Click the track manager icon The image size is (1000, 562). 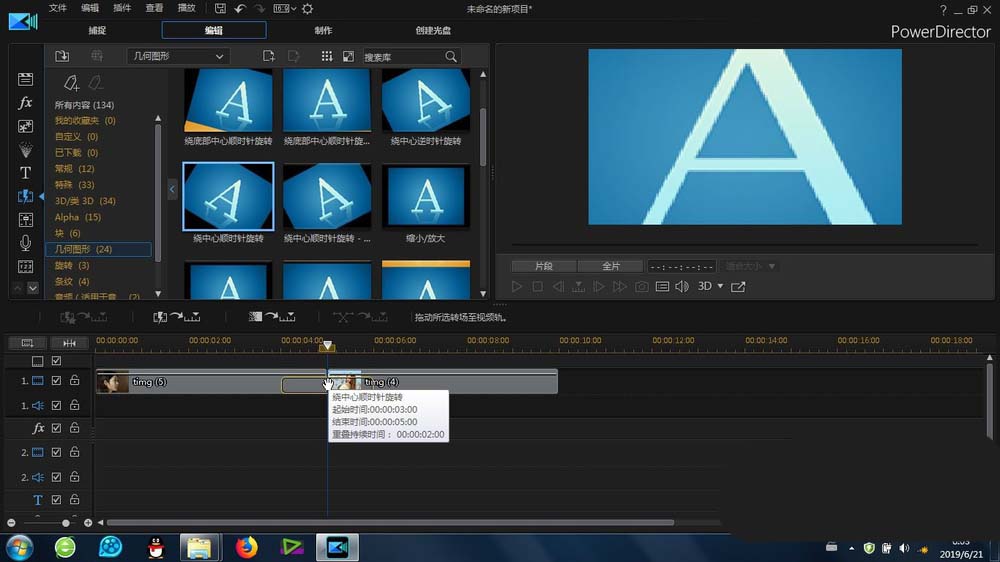click(x=27, y=343)
